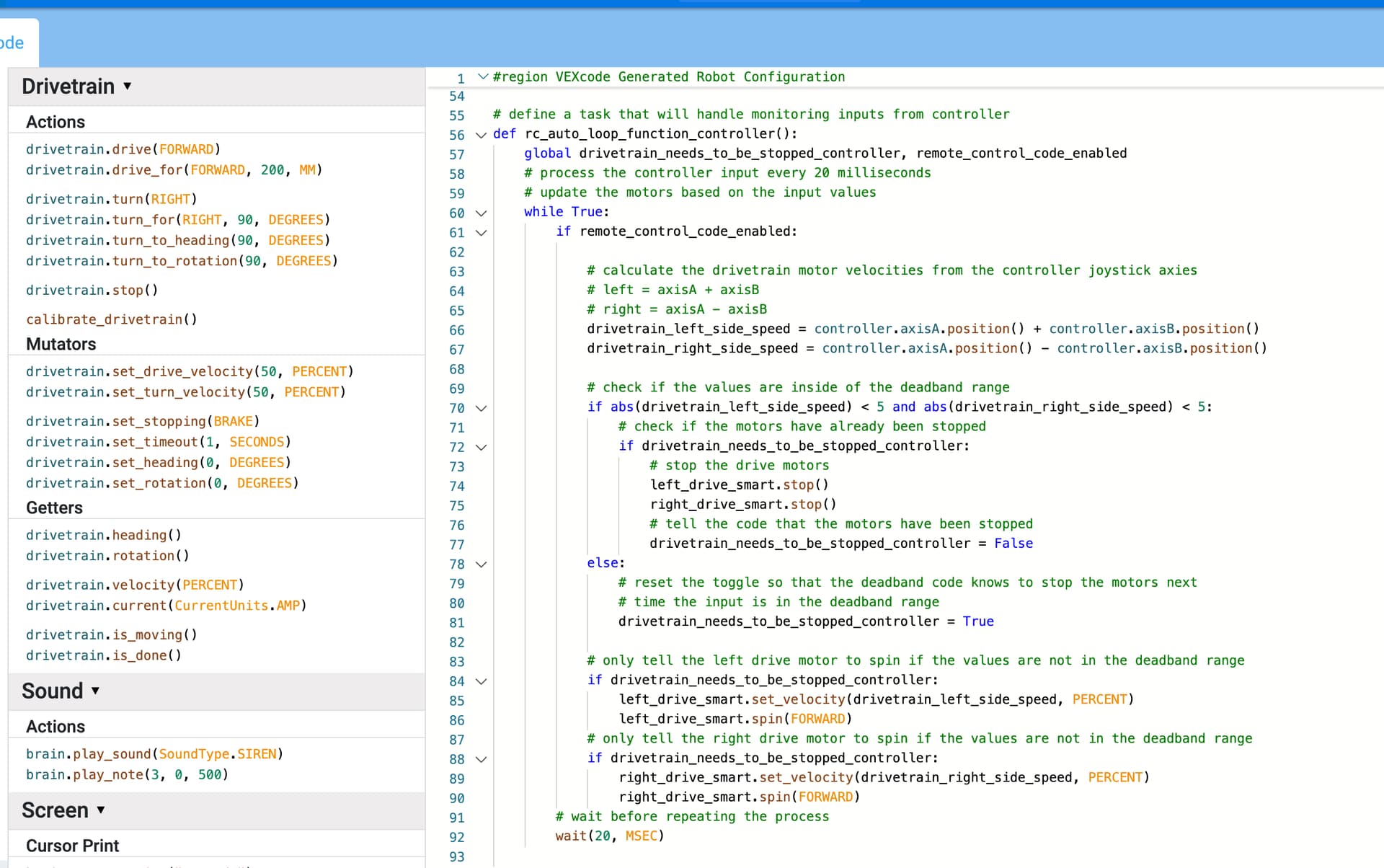Click line number 92 in the gutter

point(457,837)
